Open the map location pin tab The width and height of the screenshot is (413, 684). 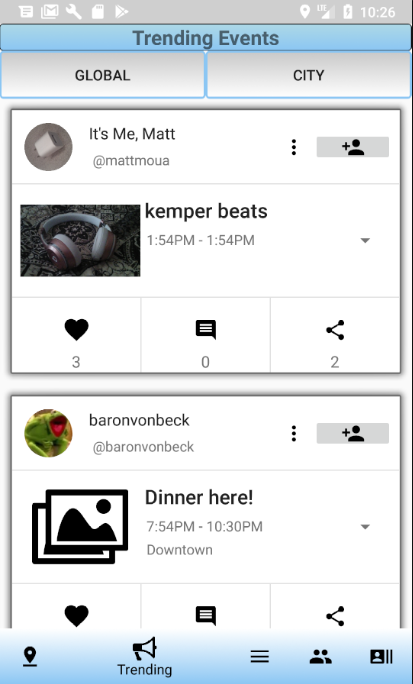pyautogui.click(x=30, y=657)
